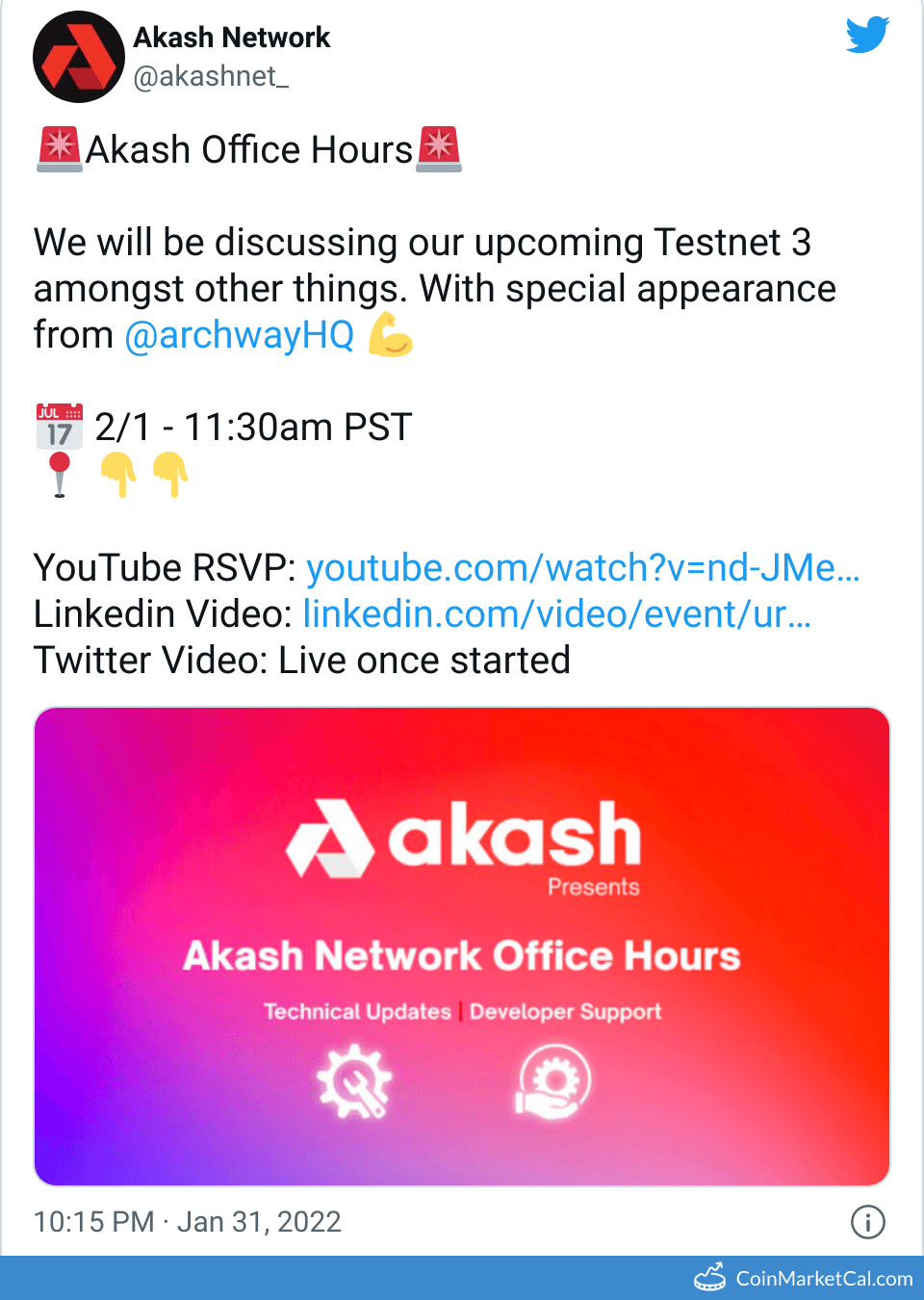Image resolution: width=924 pixels, height=1300 pixels.
Task: Click the tweet info icon
Action: click(867, 1222)
